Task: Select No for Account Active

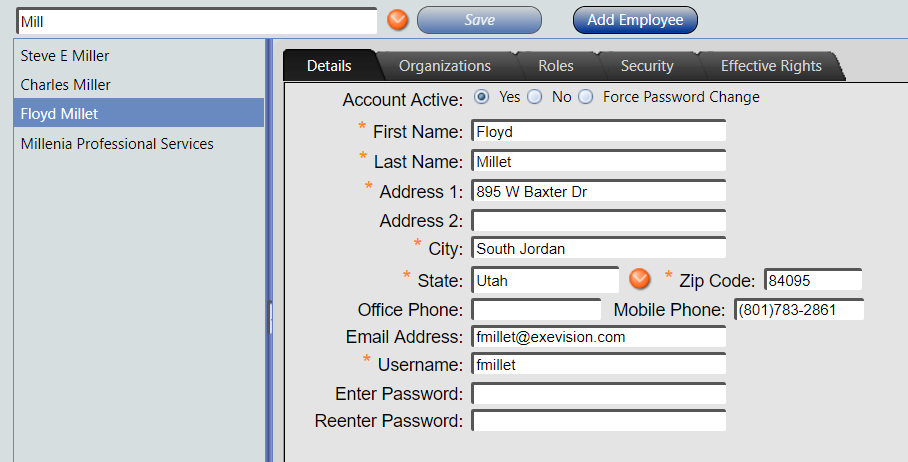Action: [x=535, y=97]
